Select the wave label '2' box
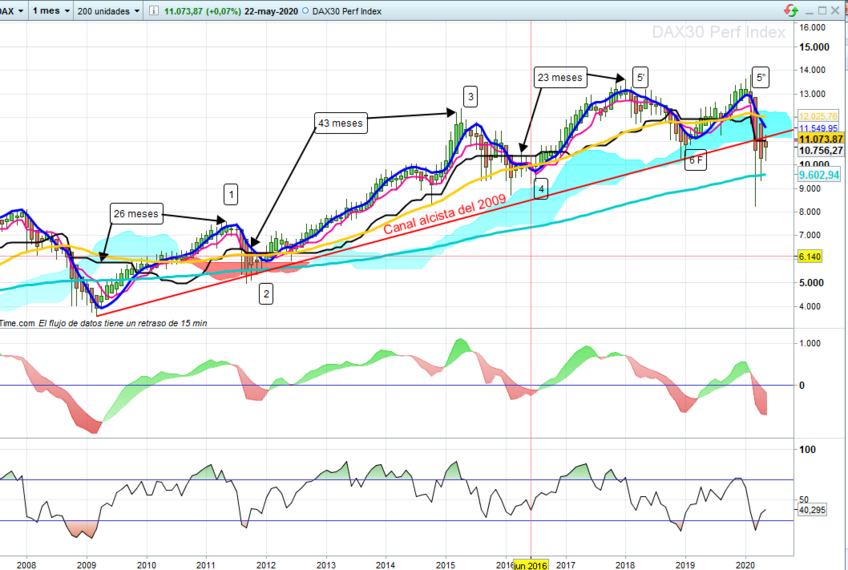The width and height of the screenshot is (848, 570). (x=266, y=294)
